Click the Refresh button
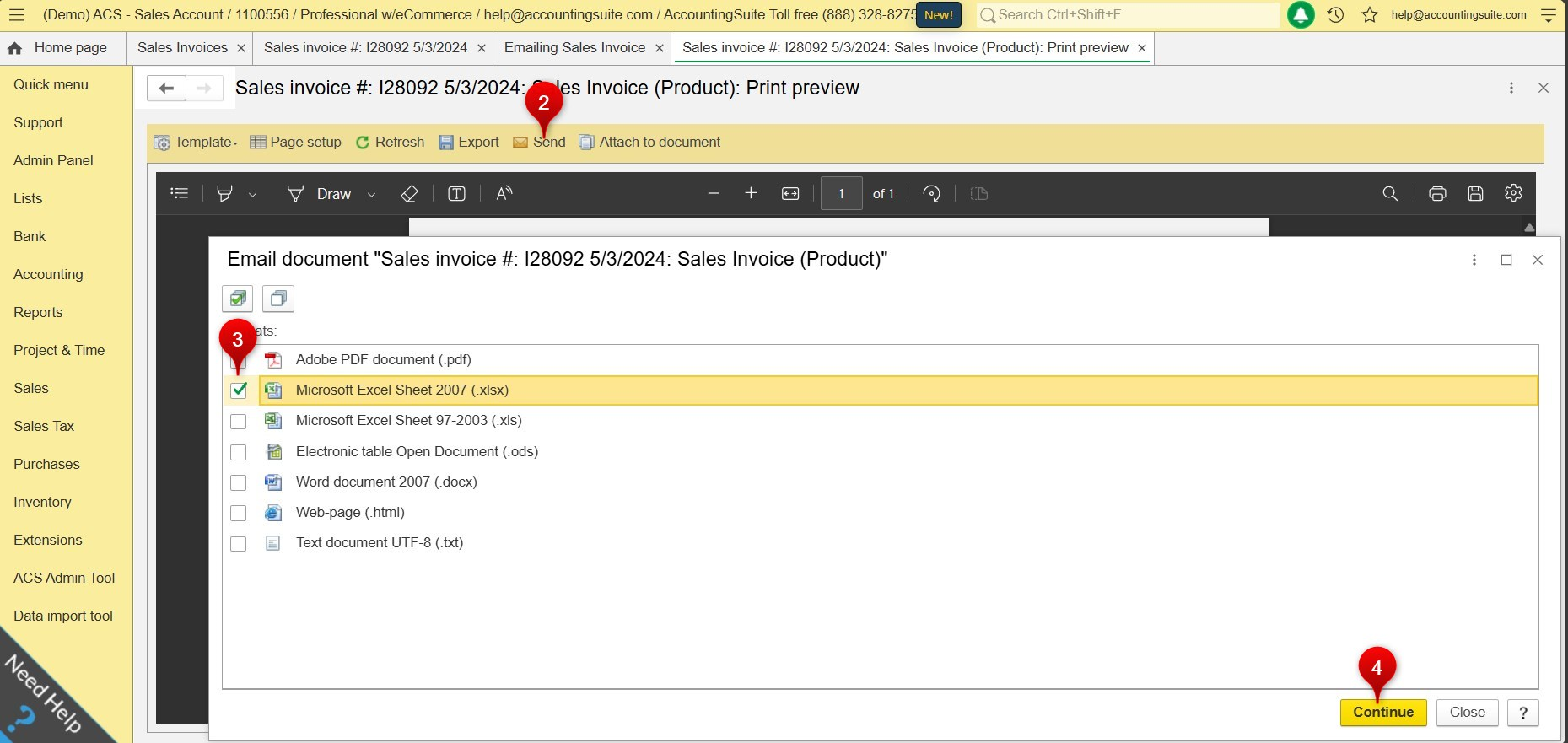The height and width of the screenshot is (743, 1568). point(390,142)
